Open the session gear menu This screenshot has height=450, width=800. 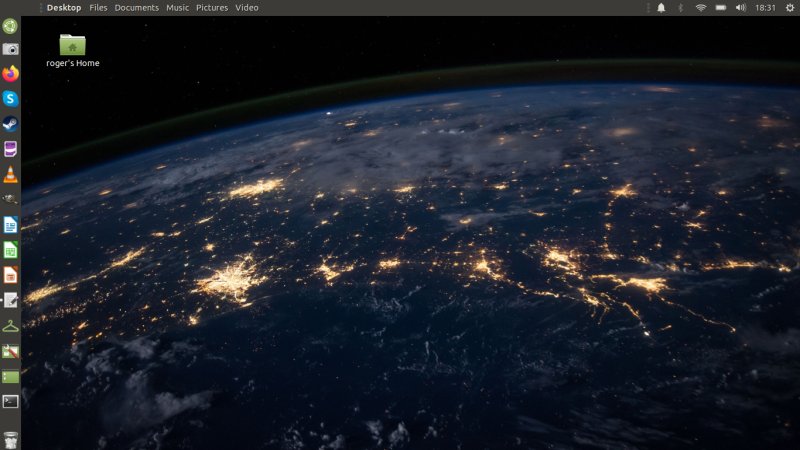[x=789, y=8]
